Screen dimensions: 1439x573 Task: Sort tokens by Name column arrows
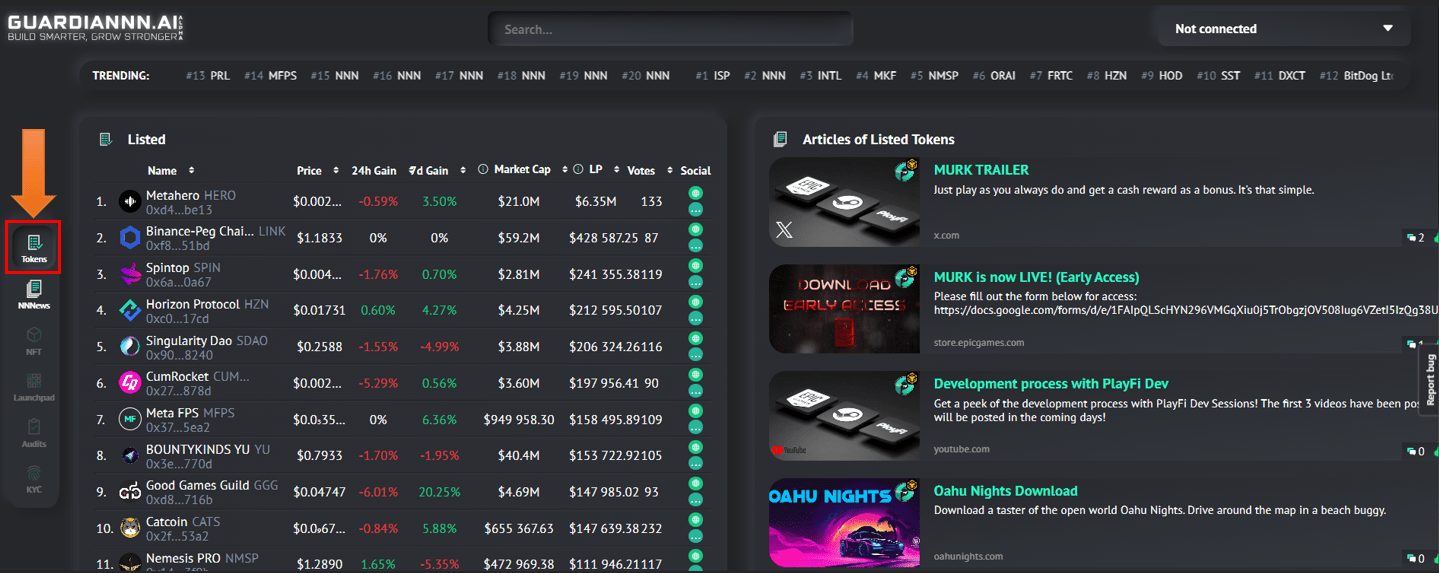191,171
